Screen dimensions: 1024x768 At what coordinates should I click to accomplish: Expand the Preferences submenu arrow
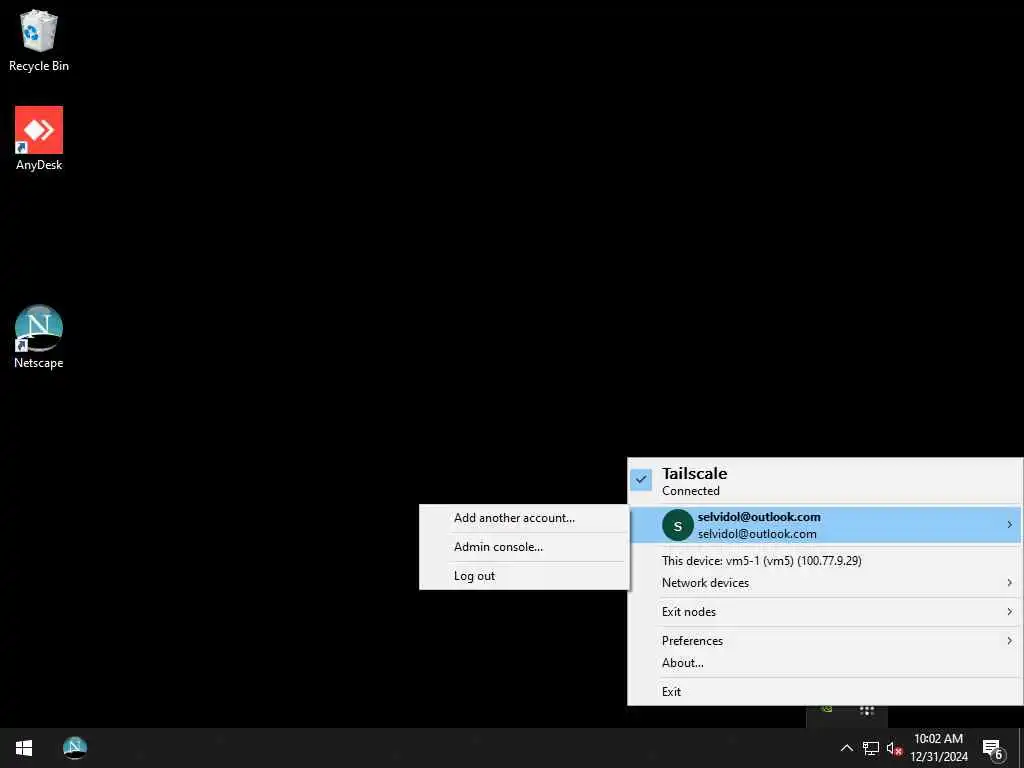(x=1009, y=641)
